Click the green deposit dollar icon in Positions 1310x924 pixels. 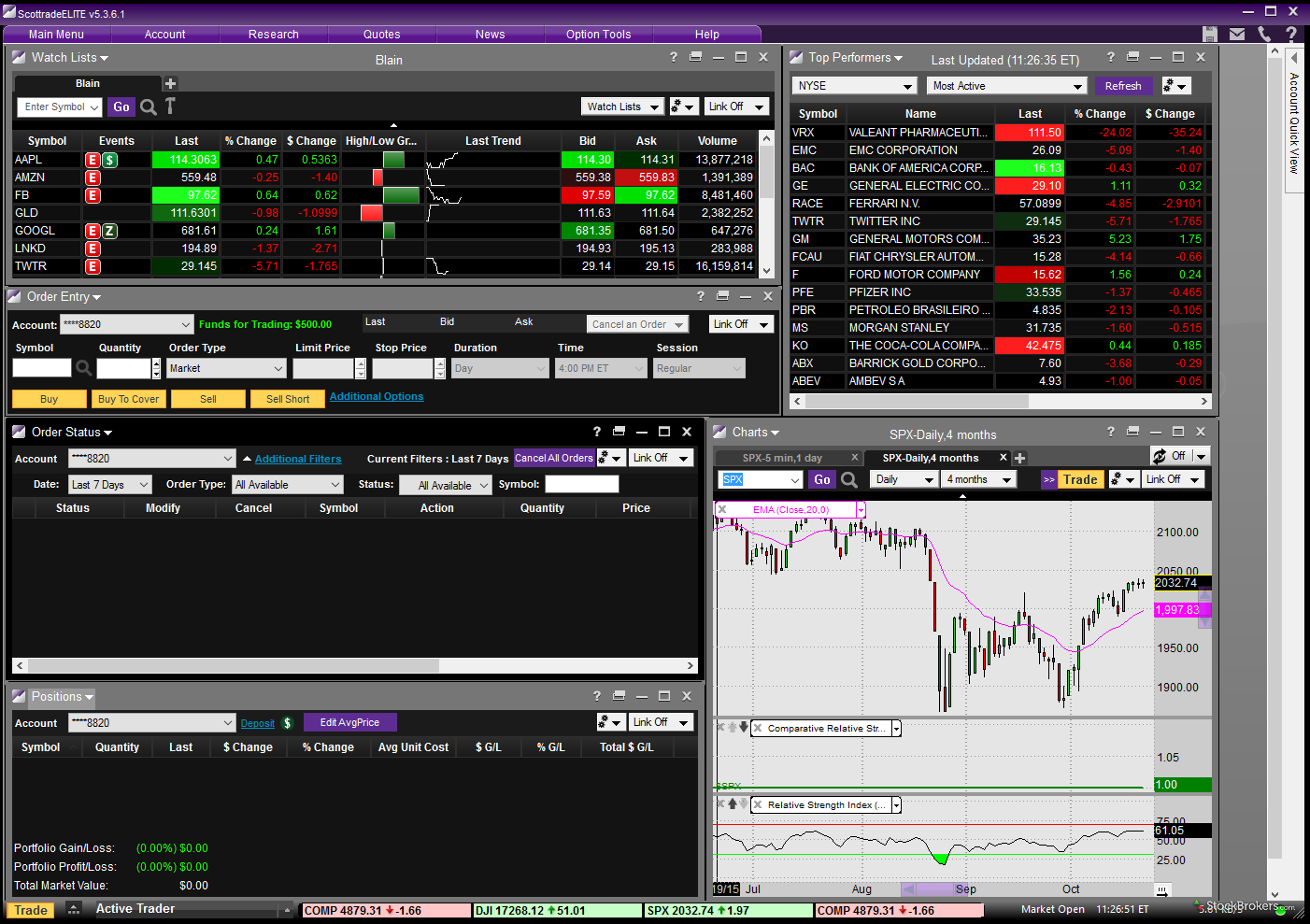point(287,723)
